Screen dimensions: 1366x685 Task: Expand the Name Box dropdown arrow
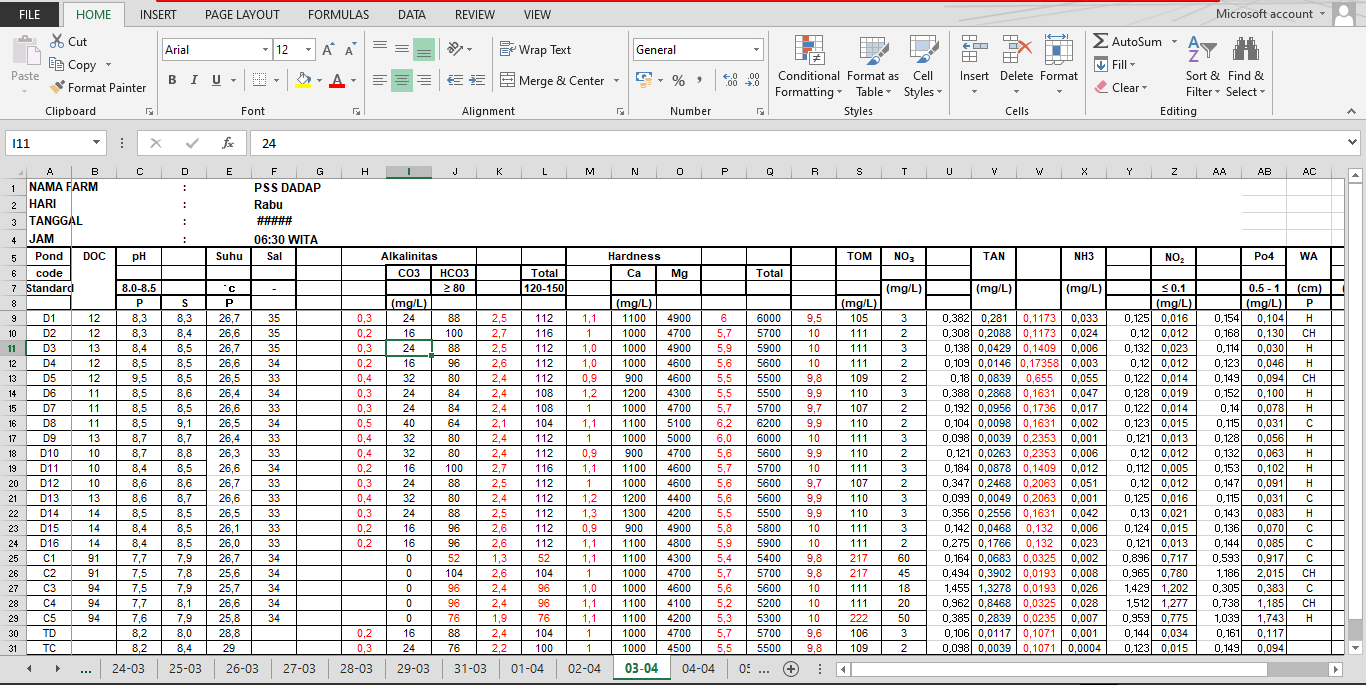[96, 144]
